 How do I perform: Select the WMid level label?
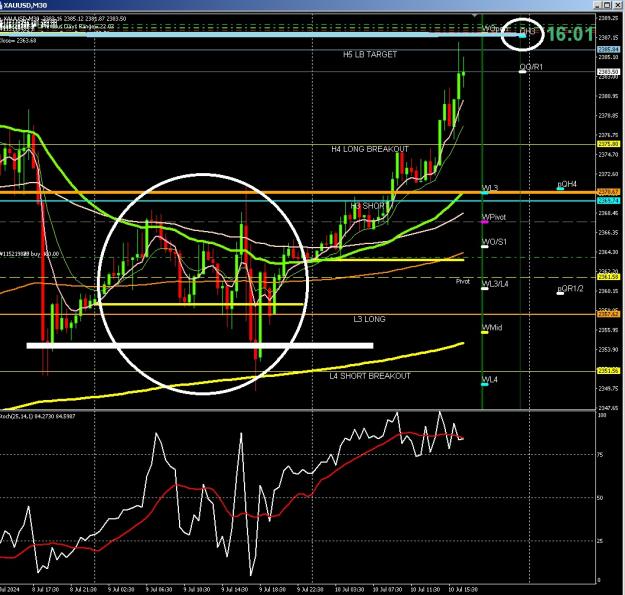492,328
